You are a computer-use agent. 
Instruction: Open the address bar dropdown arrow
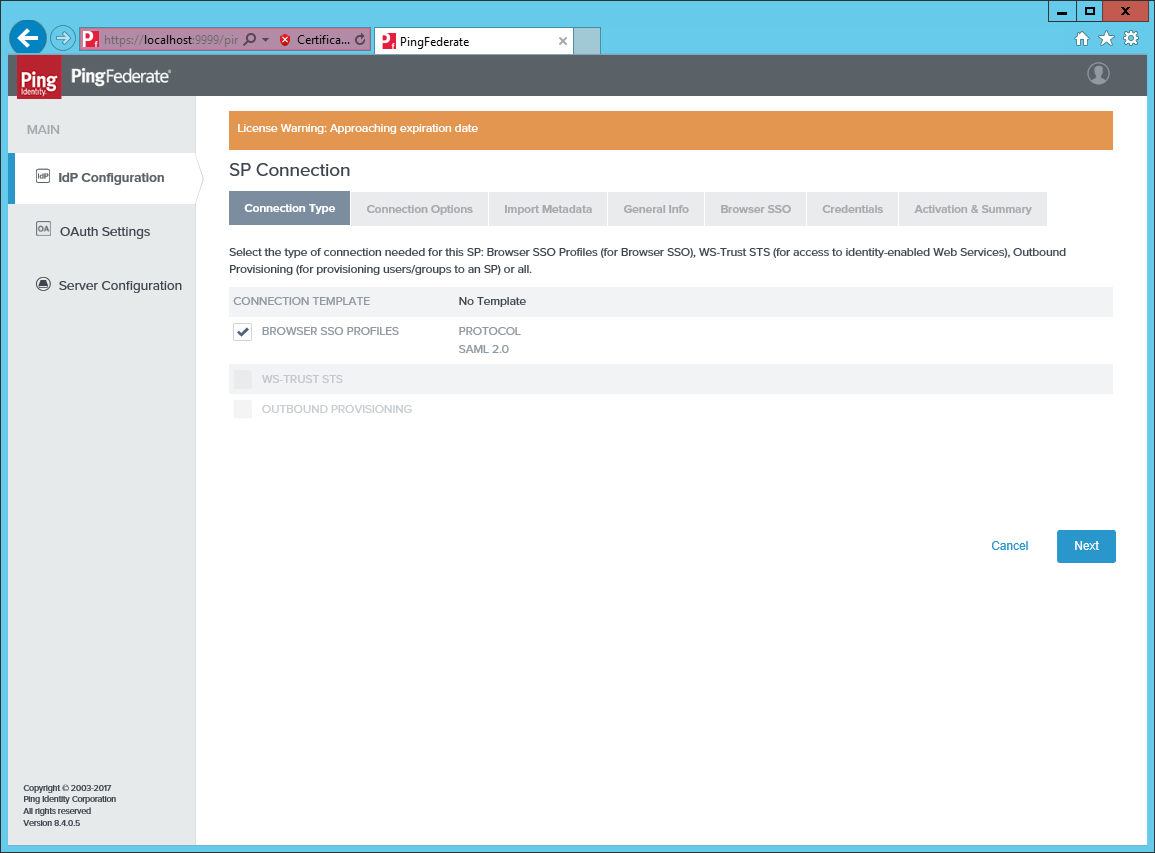click(x=265, y=40)
